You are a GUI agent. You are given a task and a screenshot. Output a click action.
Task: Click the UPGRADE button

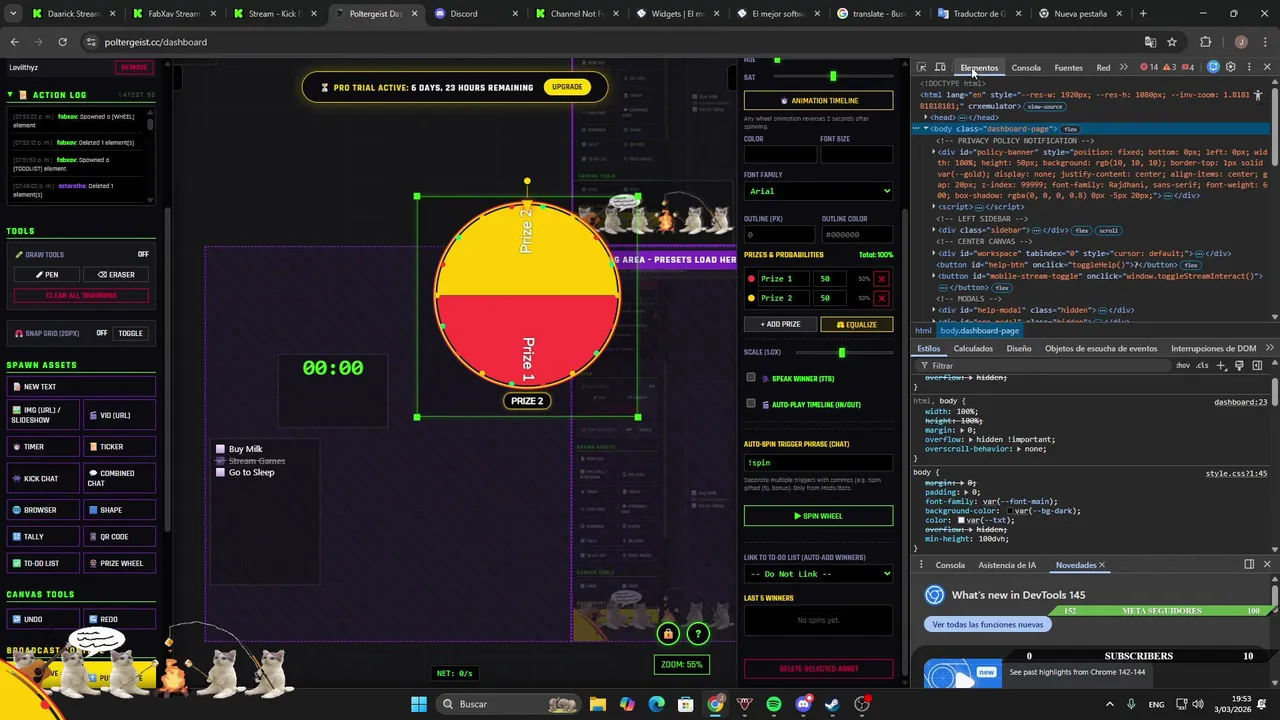pos(567,87)
